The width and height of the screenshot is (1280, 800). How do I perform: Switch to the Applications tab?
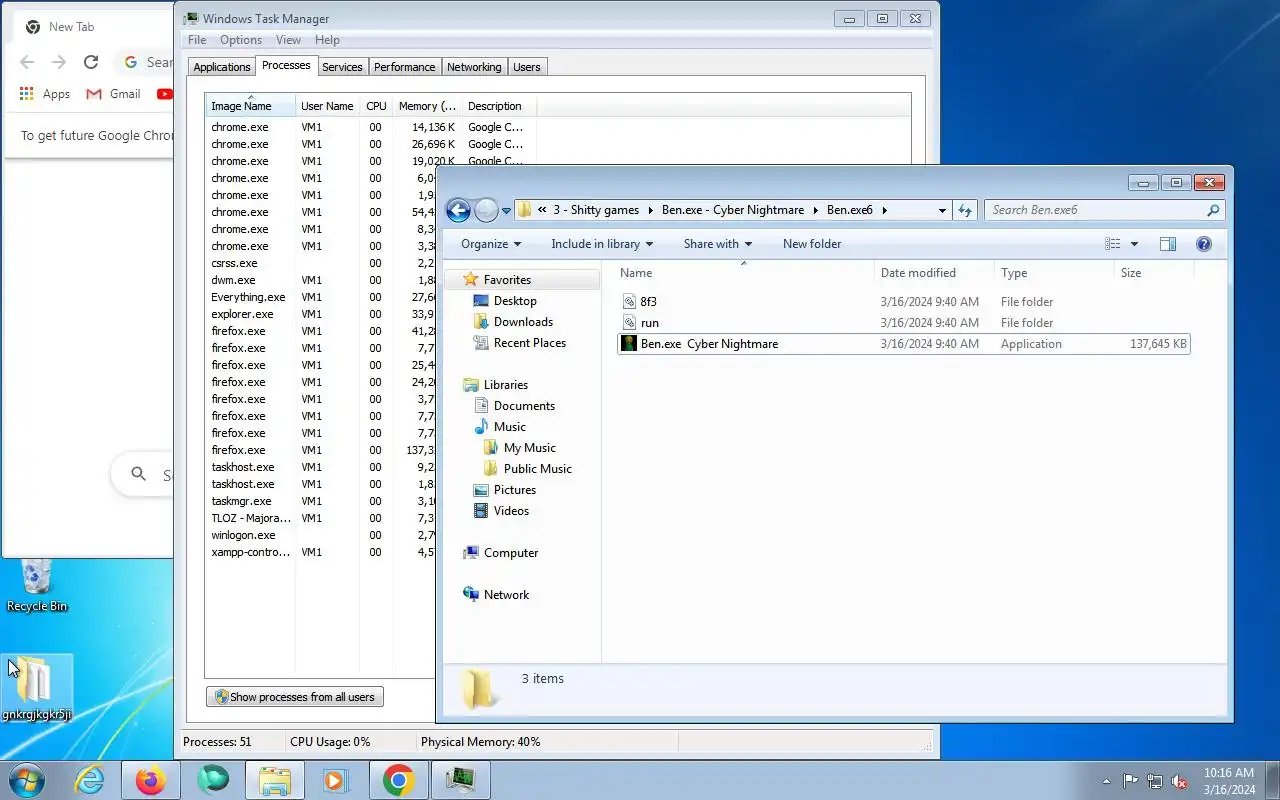[222, 67]
